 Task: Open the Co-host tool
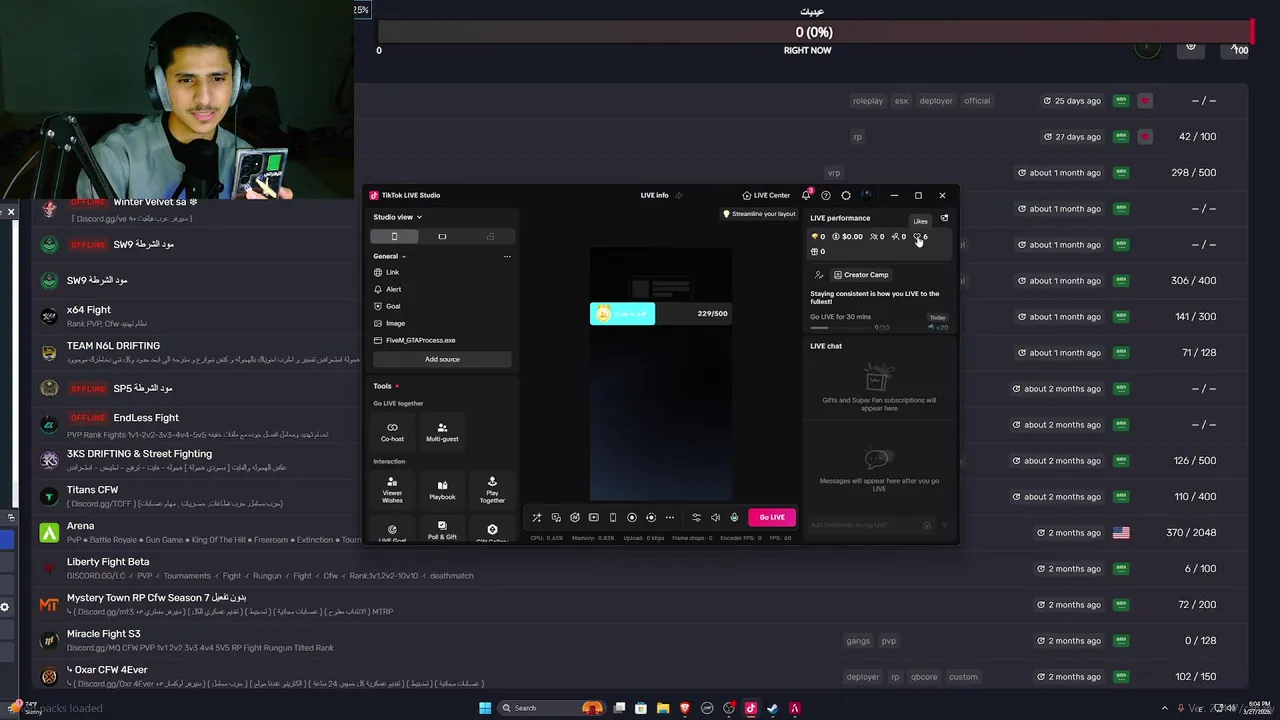tap(392, 431)
